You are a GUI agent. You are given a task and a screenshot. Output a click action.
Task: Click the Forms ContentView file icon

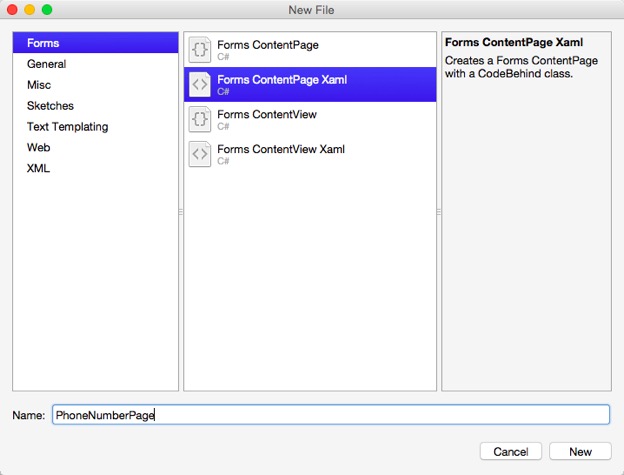199,119
